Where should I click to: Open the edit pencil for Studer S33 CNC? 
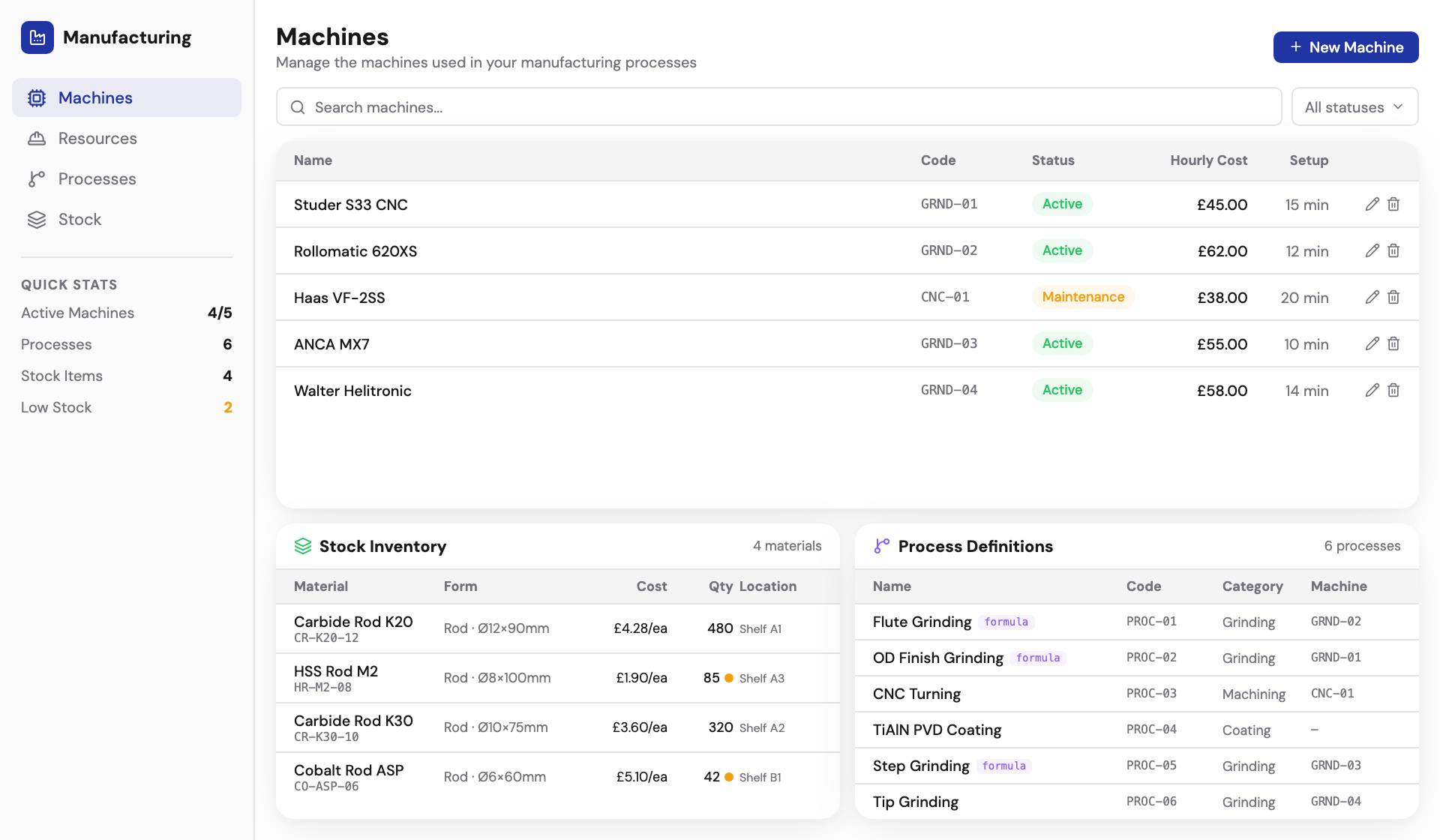(x=1372, y=203)
